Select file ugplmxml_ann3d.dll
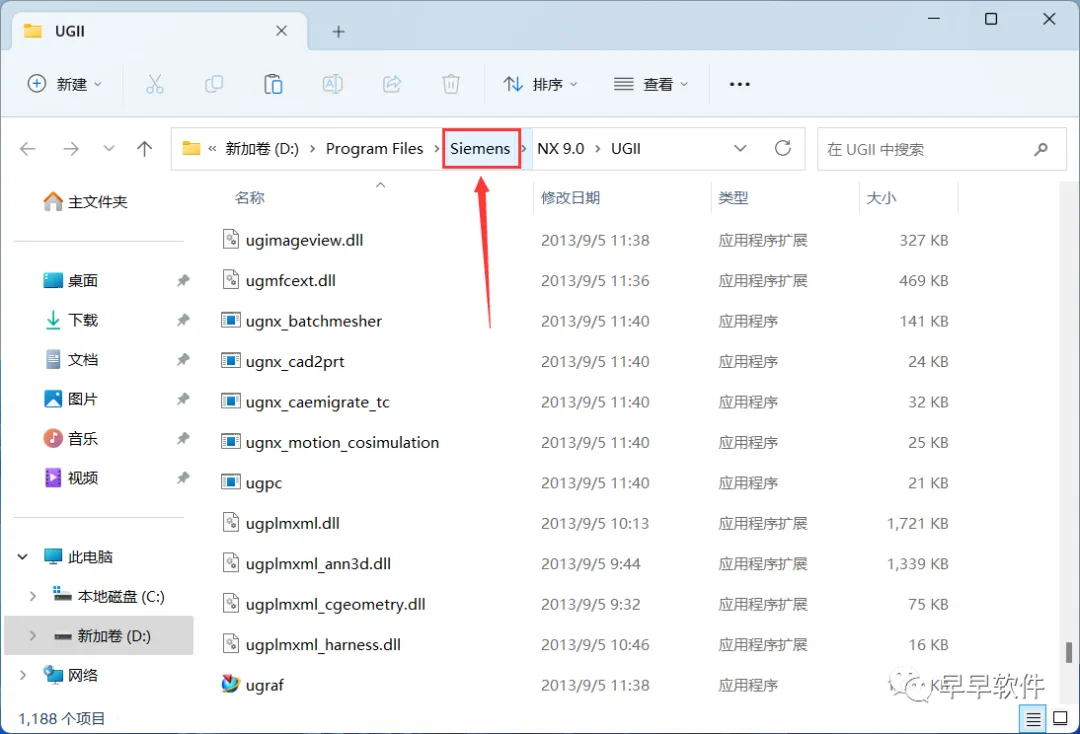1080x734 pixels. [318, 563]
